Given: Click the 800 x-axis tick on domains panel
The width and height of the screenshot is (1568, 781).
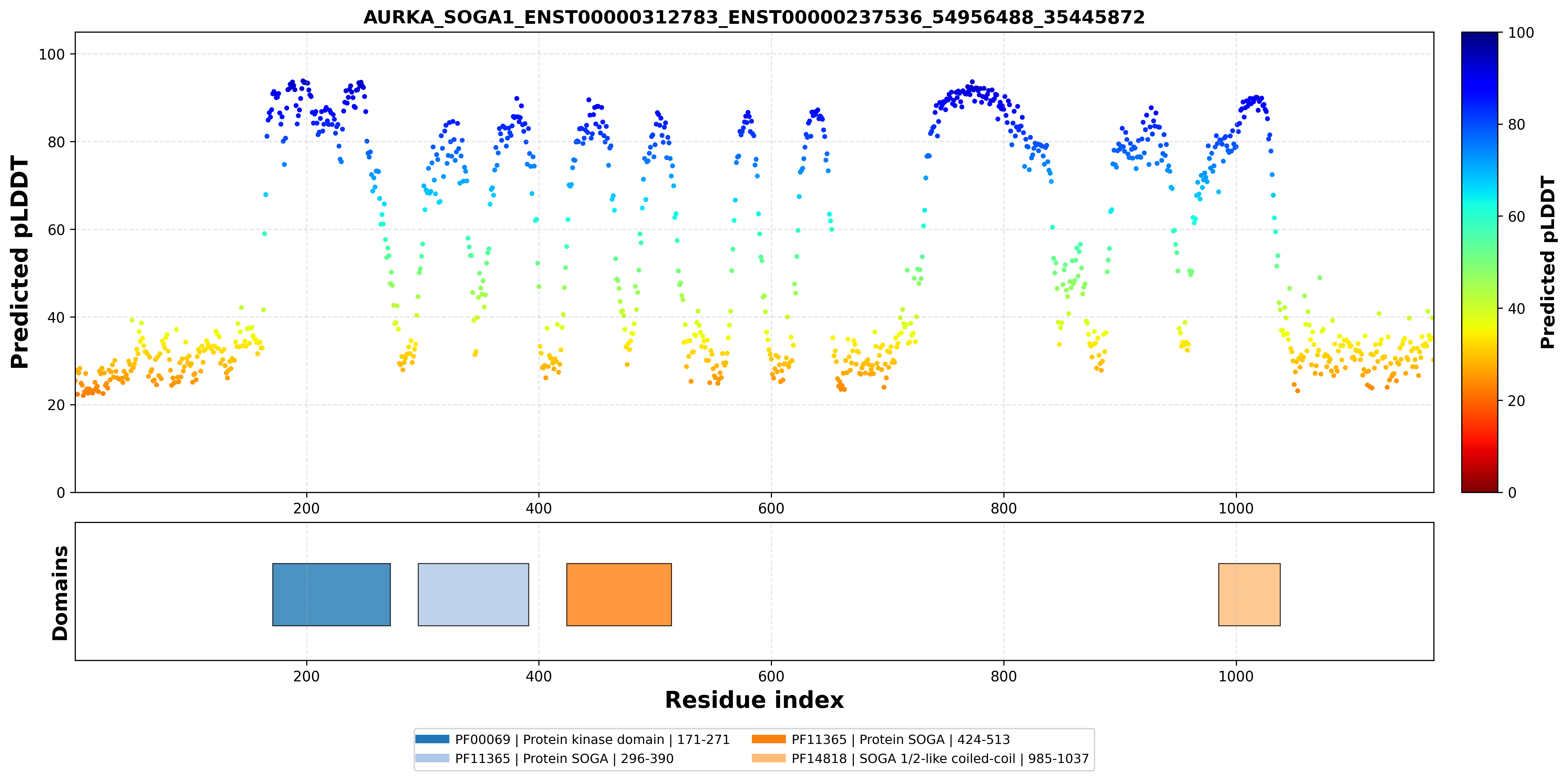Looking at the screenshot, I should [x=1003, y=676].
